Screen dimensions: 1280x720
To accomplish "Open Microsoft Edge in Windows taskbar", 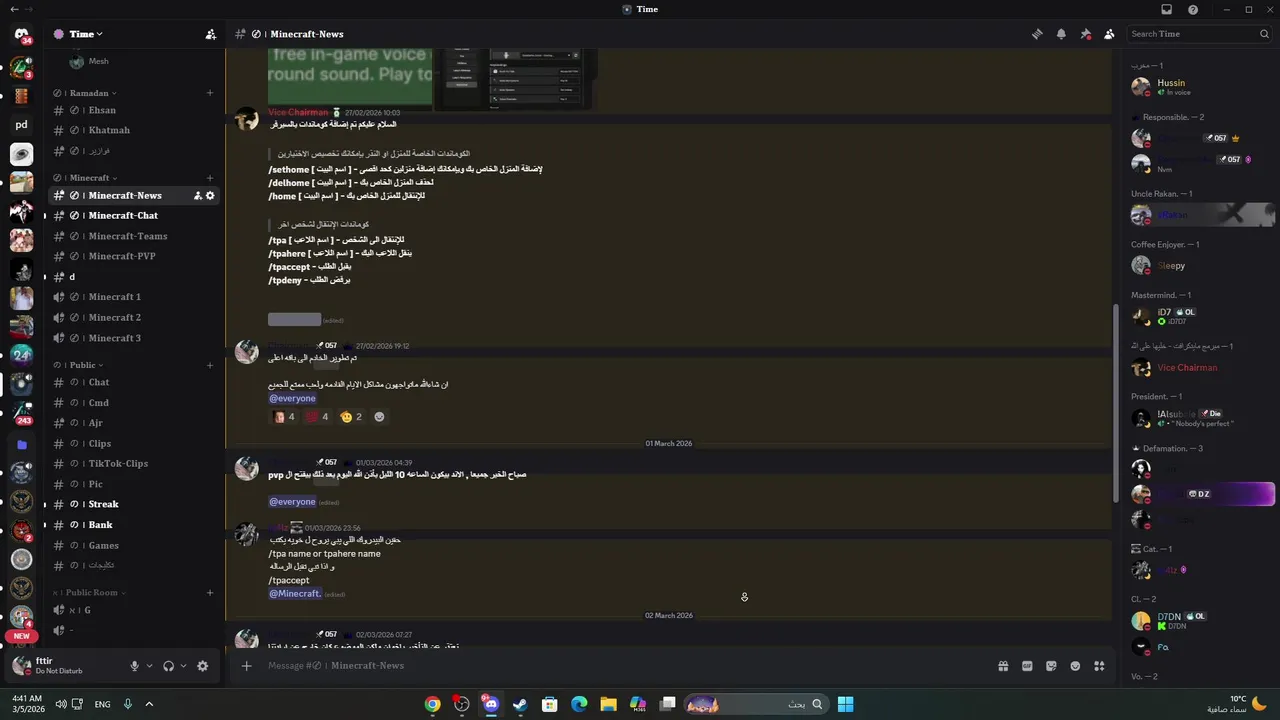I will point(579,704).
